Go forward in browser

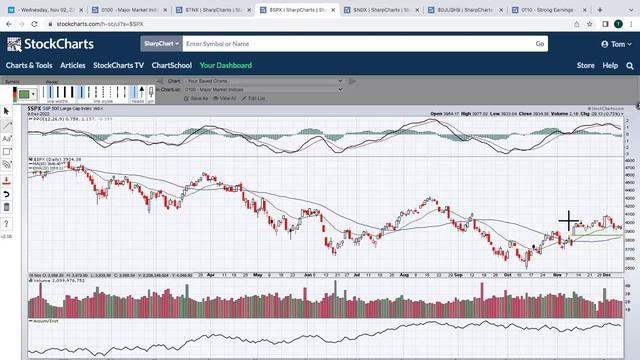[21, 24]
